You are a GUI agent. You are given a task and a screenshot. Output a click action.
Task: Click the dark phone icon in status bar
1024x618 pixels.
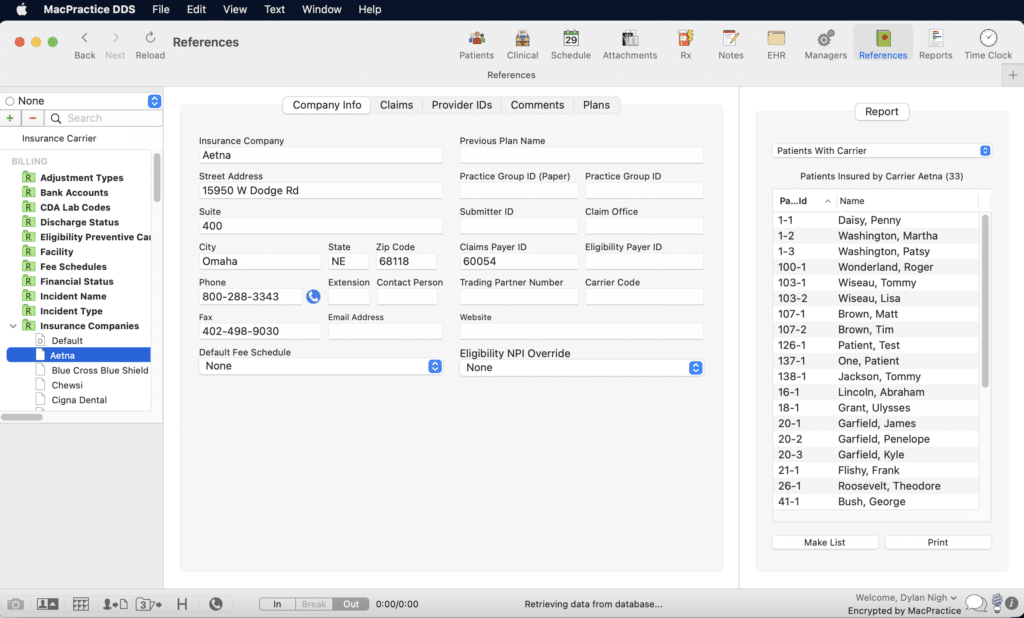point(216,604)
